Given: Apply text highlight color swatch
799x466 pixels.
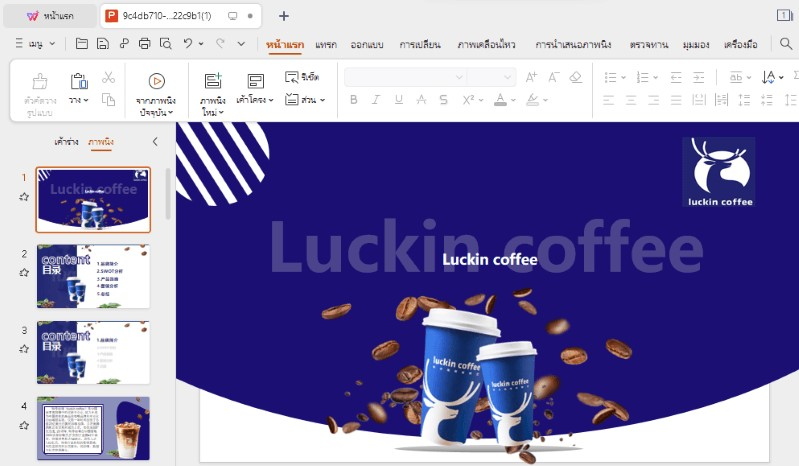Looking at the screenshot, I should pos(532,100).
